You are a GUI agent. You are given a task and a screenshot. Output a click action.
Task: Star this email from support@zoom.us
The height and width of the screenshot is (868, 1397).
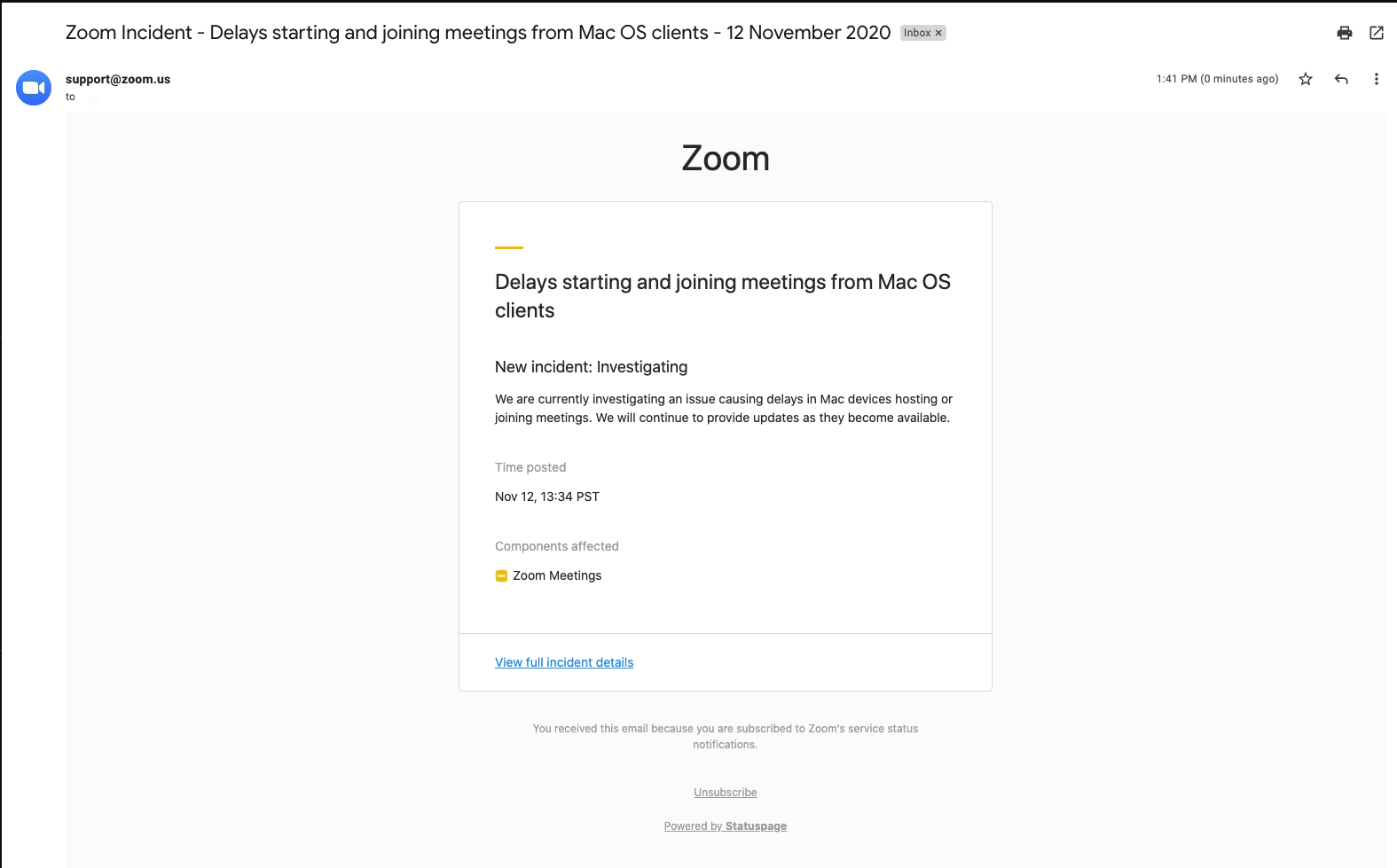(1306, 79)
